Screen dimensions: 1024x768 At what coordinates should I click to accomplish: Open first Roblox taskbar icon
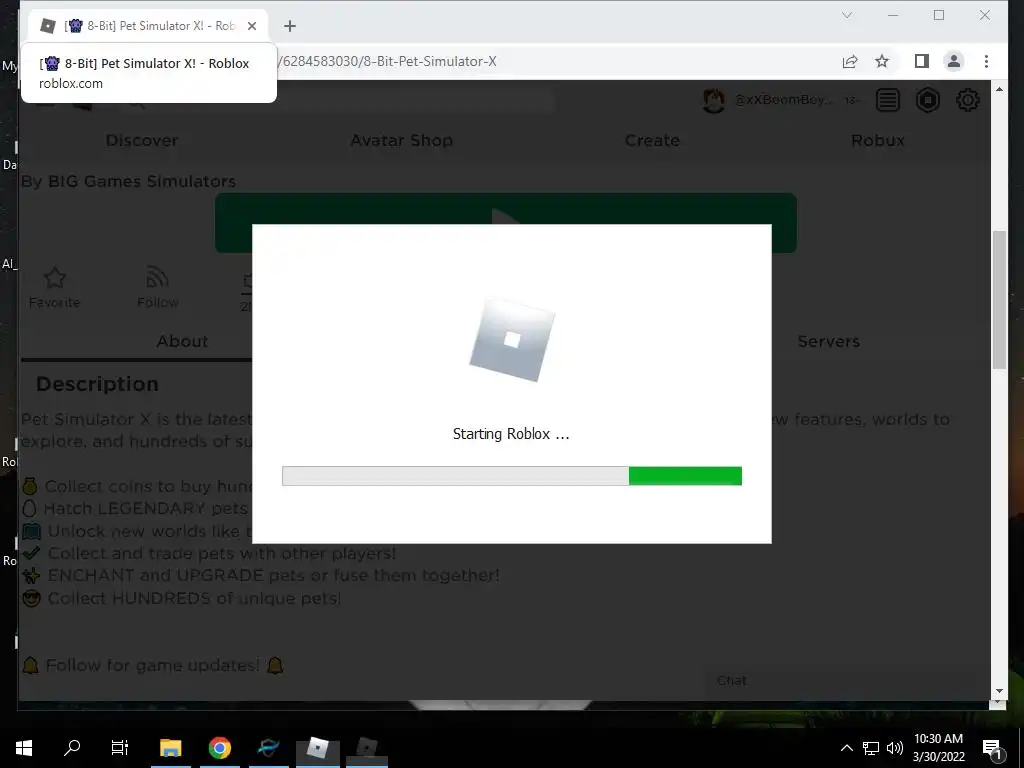[317, 748]
